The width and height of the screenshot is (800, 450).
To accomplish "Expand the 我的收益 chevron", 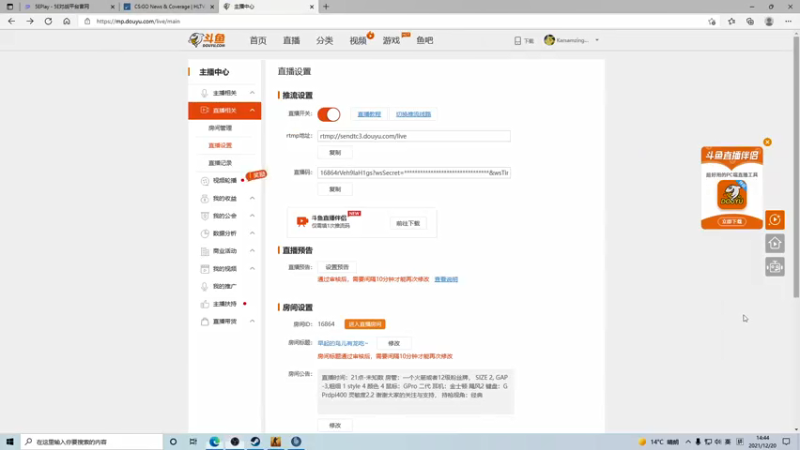I will [252, 198].
